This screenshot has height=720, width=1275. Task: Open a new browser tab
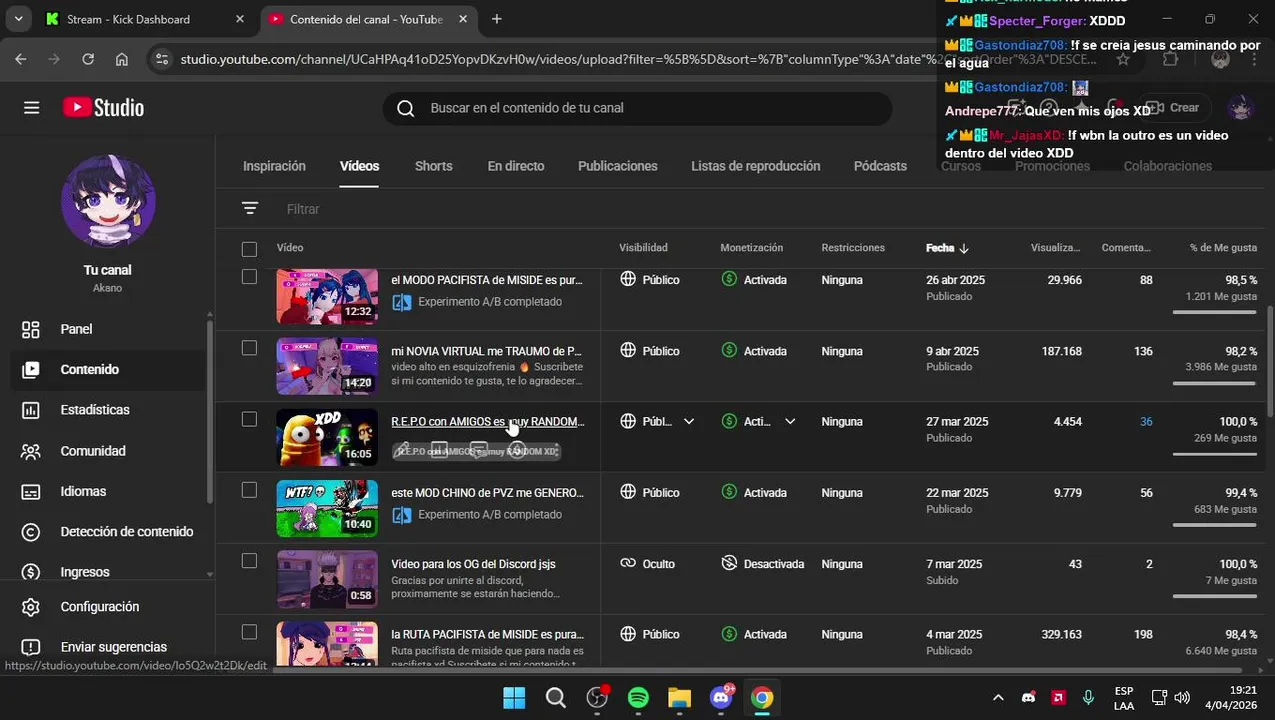coord(497,19)
